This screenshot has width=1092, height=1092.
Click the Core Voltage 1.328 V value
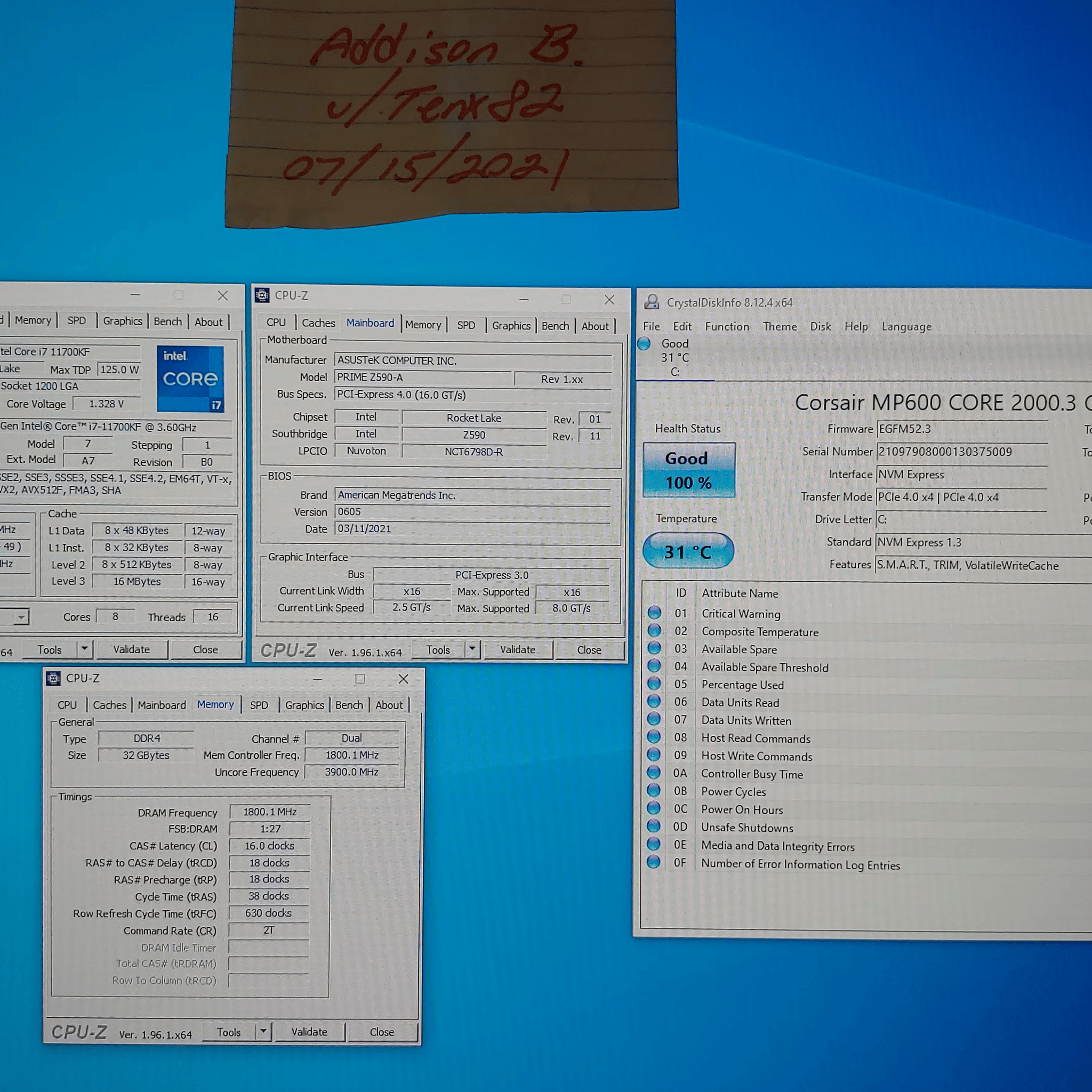[x=106, y=404]
